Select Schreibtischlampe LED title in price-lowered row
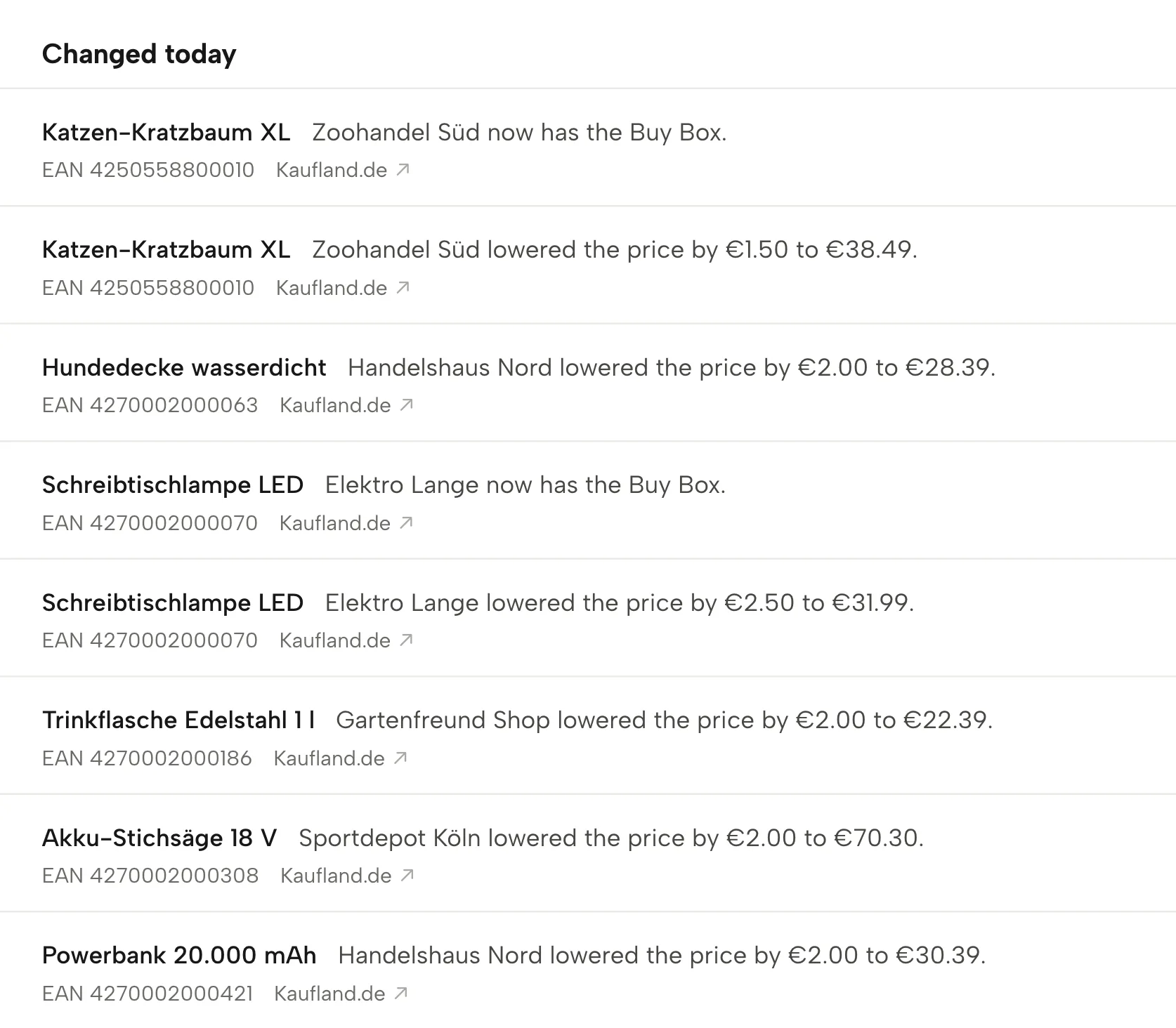The width and height of the screenshot is (1176, 1028). 173,602
